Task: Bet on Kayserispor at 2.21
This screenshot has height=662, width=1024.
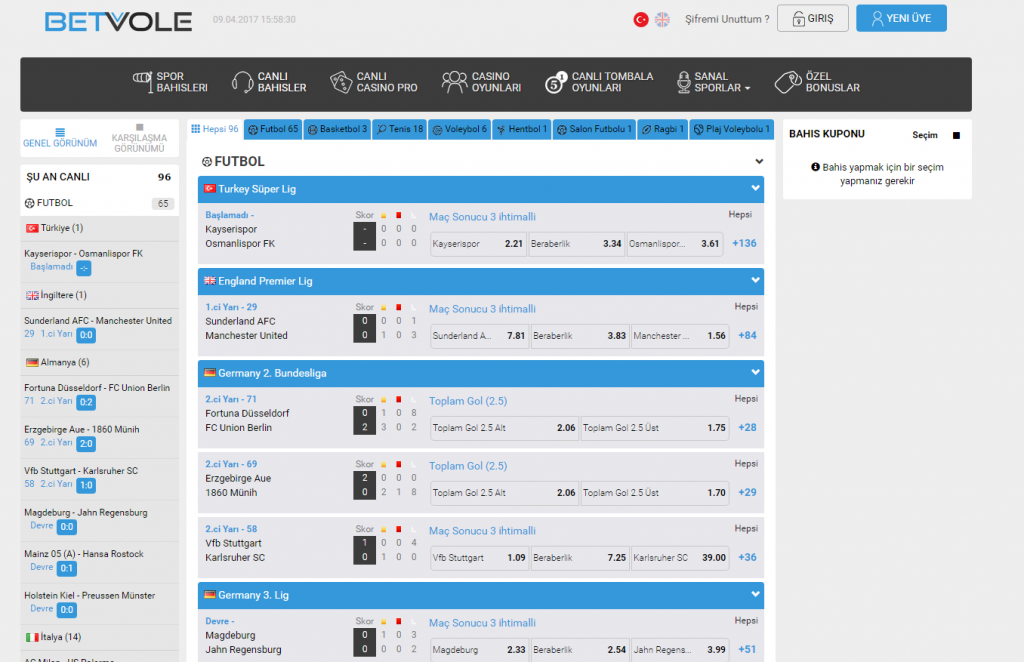Action: click(477, 244)
